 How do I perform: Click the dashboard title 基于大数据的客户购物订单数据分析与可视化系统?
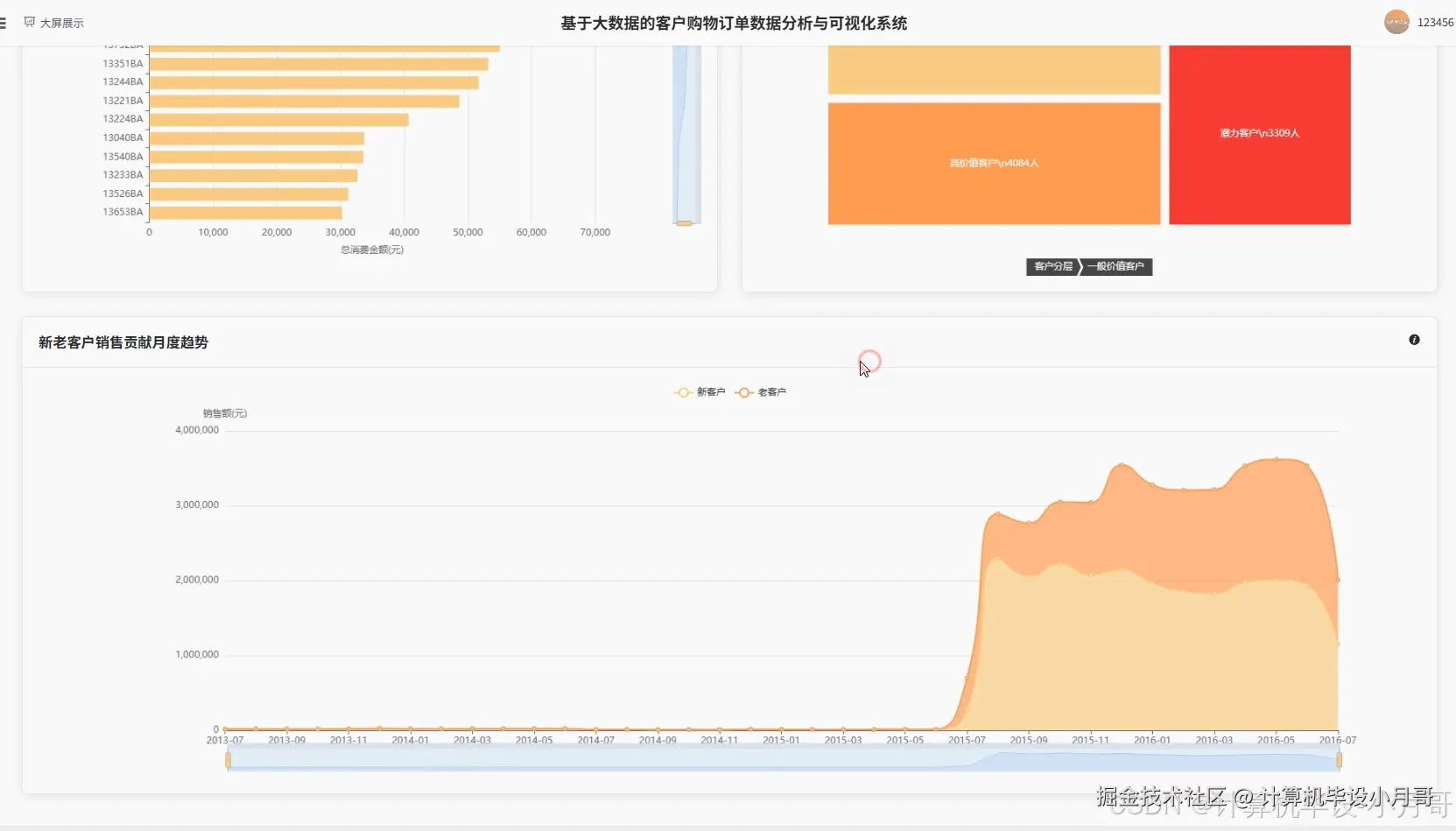point(734,24)
